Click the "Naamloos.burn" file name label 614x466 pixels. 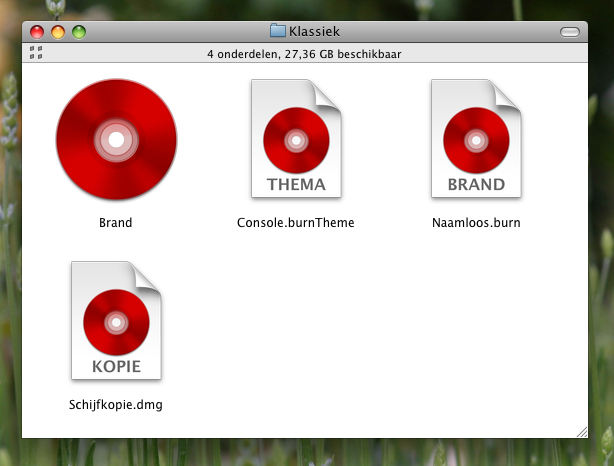click(476, 222)
